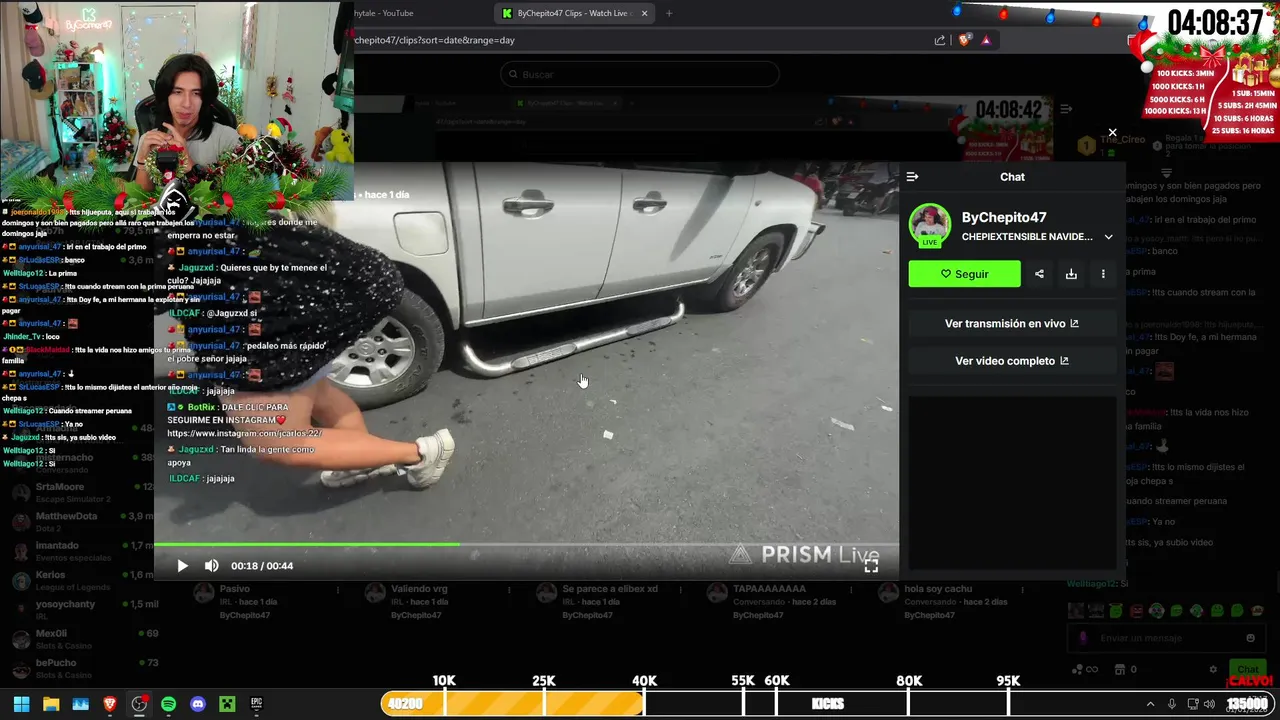Open Epic Games launcher from taskbar
1280x720 pixels.
pyautogui.click(x=256, y=704)
